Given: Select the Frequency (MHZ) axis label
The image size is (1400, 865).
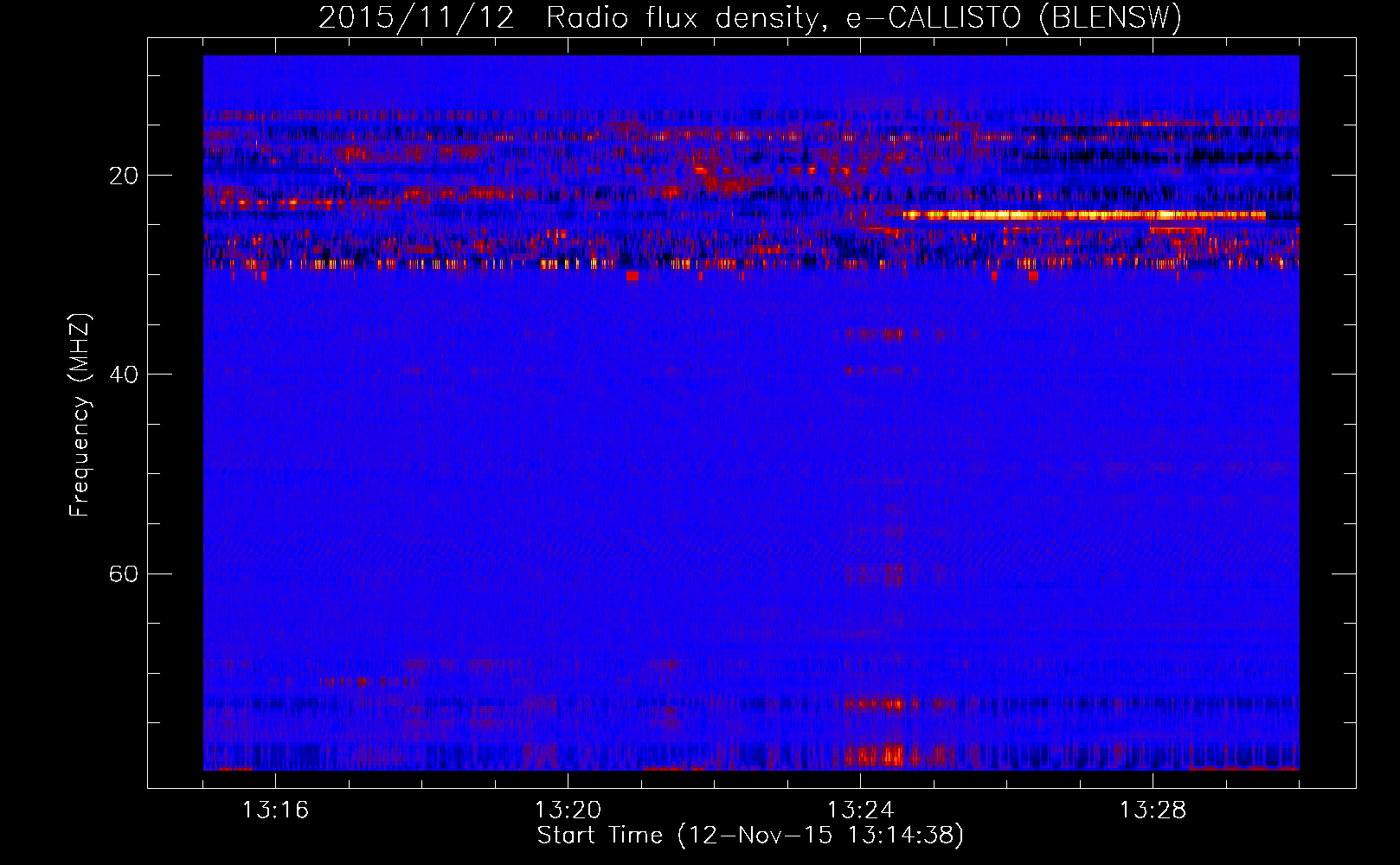Looking at the screenshot, I should (x=80, y=415).
